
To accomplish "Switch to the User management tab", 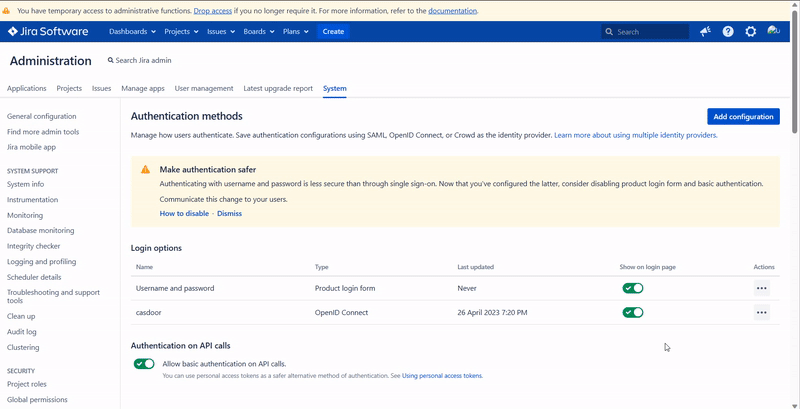I will pos(204,88).
